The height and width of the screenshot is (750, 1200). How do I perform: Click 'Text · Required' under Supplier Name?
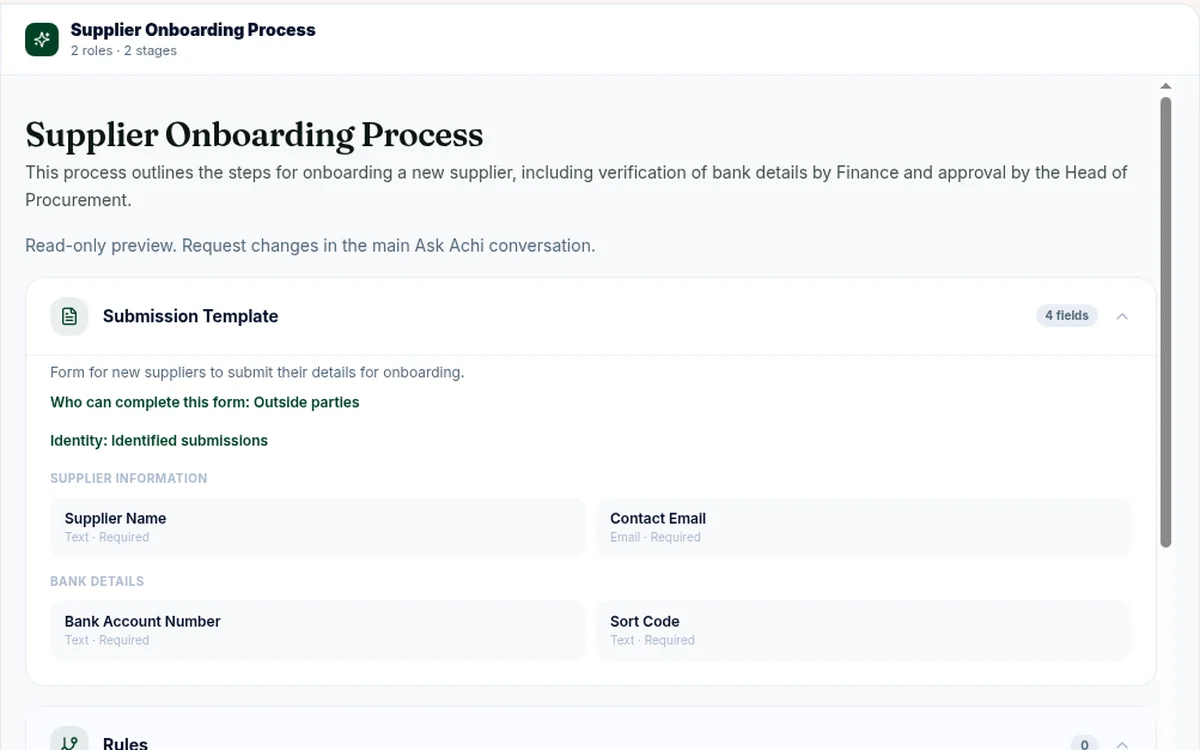tap(107, 537)
